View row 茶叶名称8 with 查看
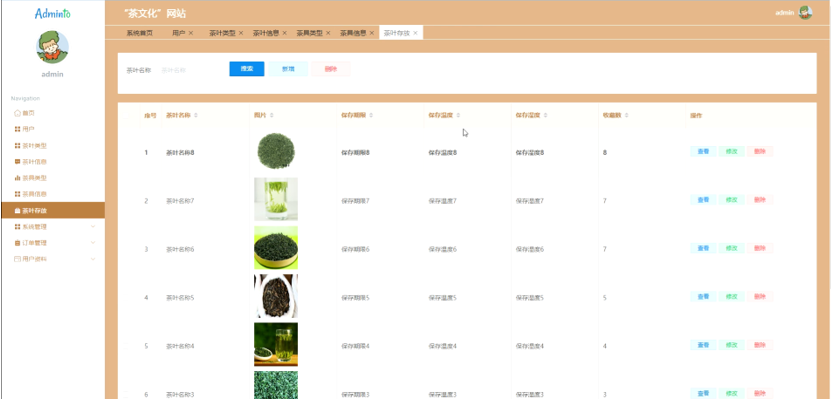Screen dimensions: 831x401 703,152
